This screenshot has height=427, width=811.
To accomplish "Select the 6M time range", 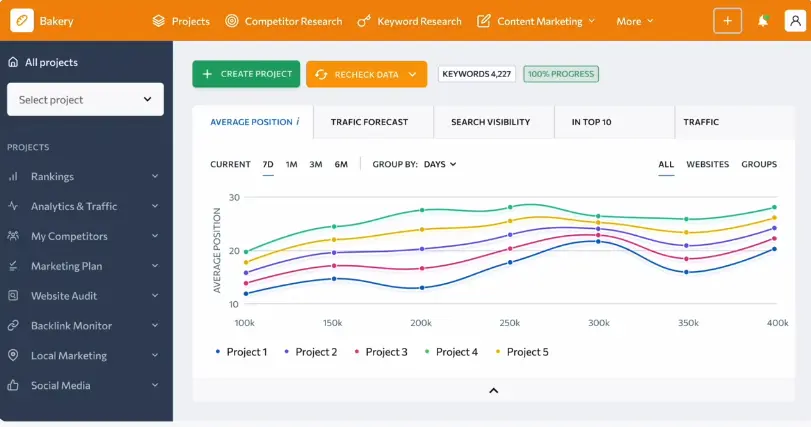I will 341,164.
